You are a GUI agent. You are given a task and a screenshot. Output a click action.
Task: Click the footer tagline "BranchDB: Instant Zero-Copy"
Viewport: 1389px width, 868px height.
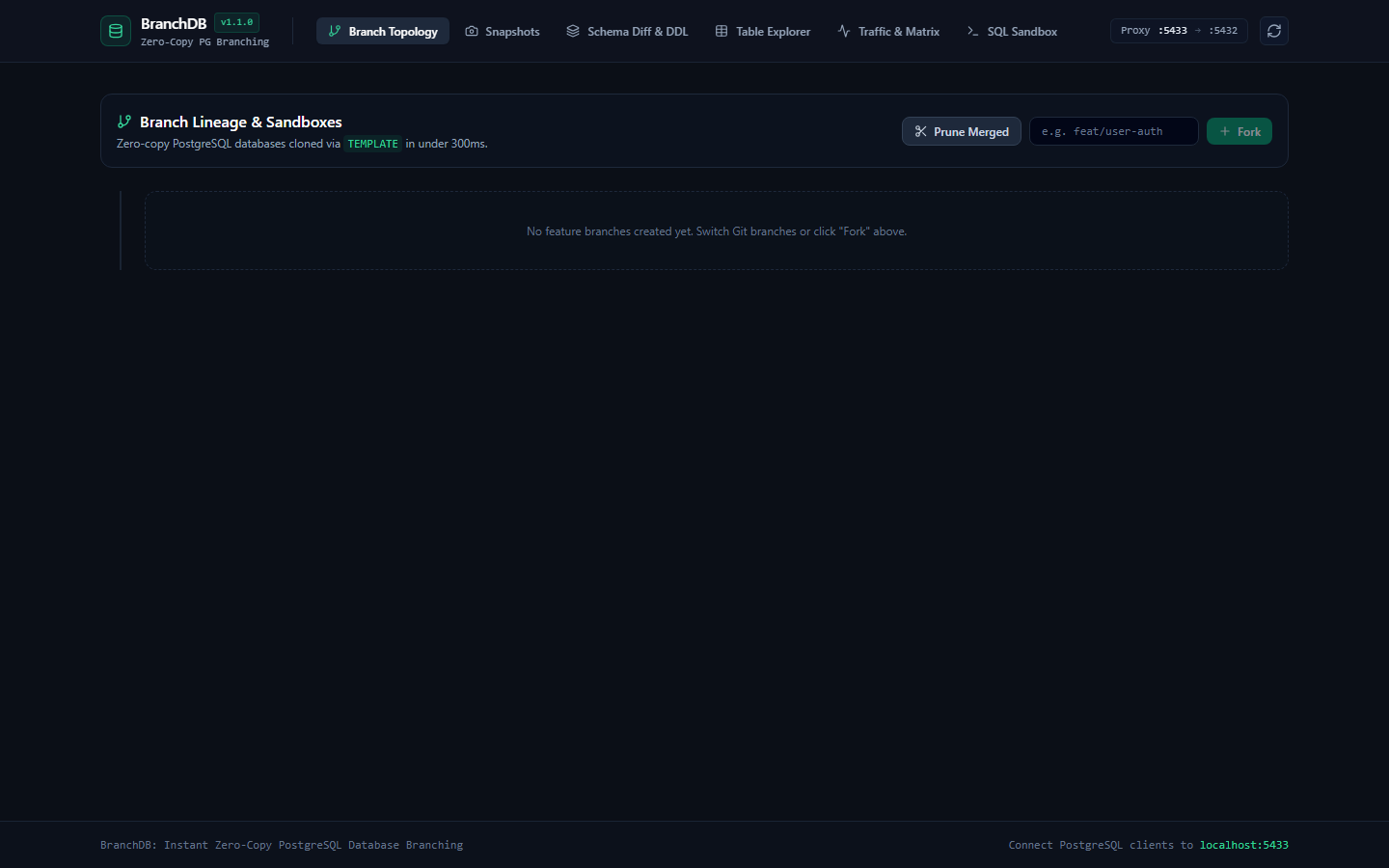point(282,845)
